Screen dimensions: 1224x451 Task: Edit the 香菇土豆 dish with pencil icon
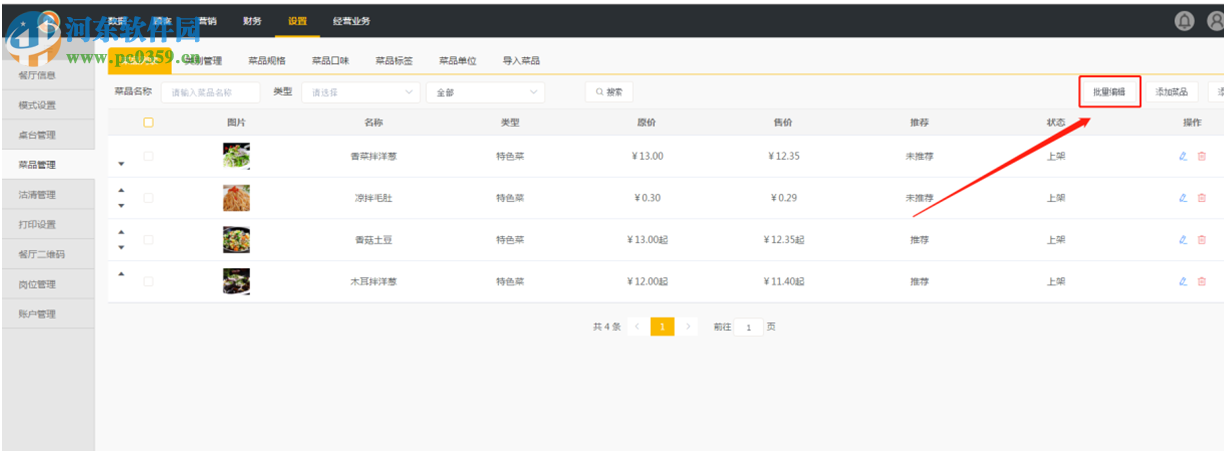pyautogui.click(x=1183, y=240)
